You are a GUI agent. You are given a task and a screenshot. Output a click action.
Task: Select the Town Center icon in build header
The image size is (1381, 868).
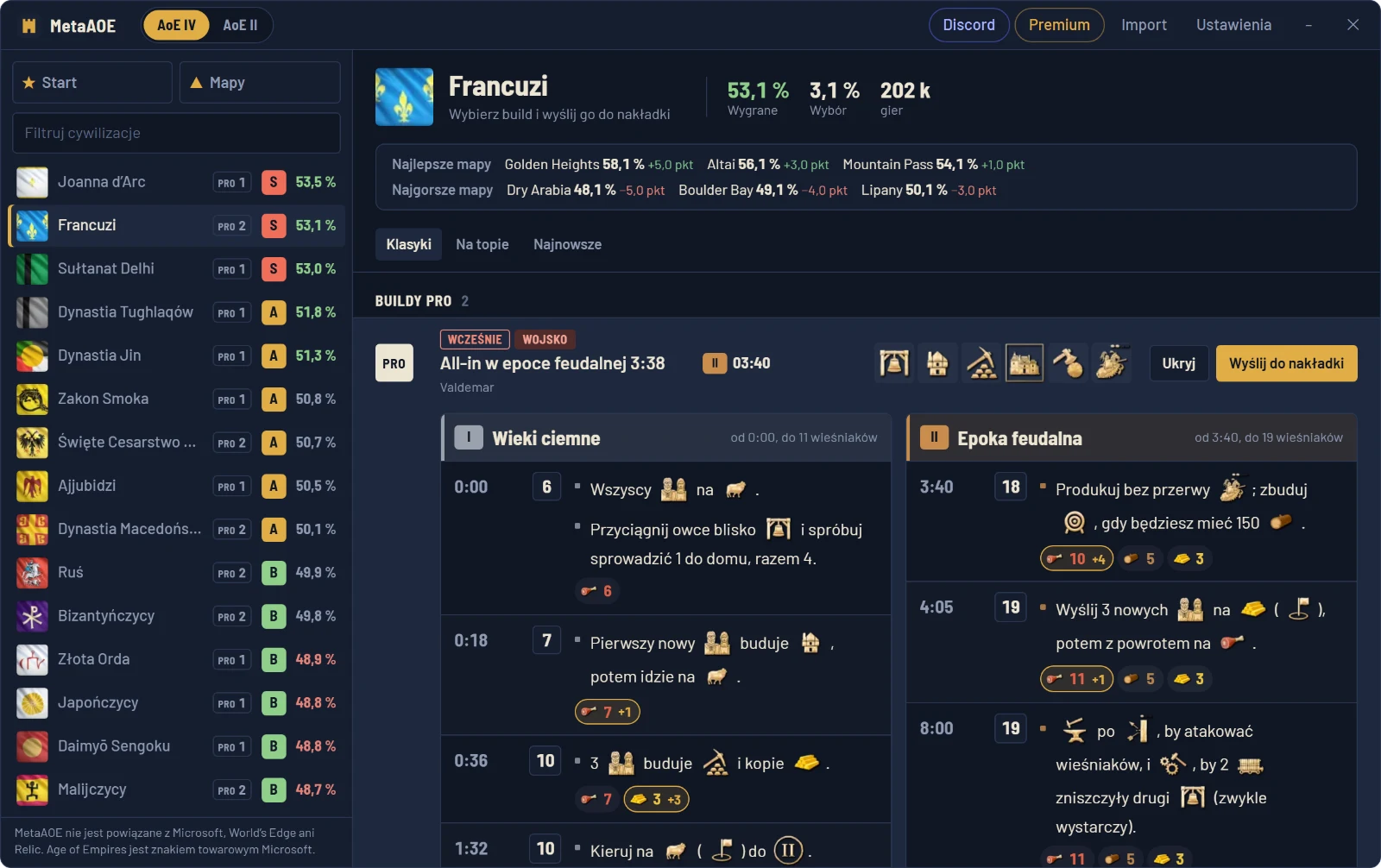894,363
